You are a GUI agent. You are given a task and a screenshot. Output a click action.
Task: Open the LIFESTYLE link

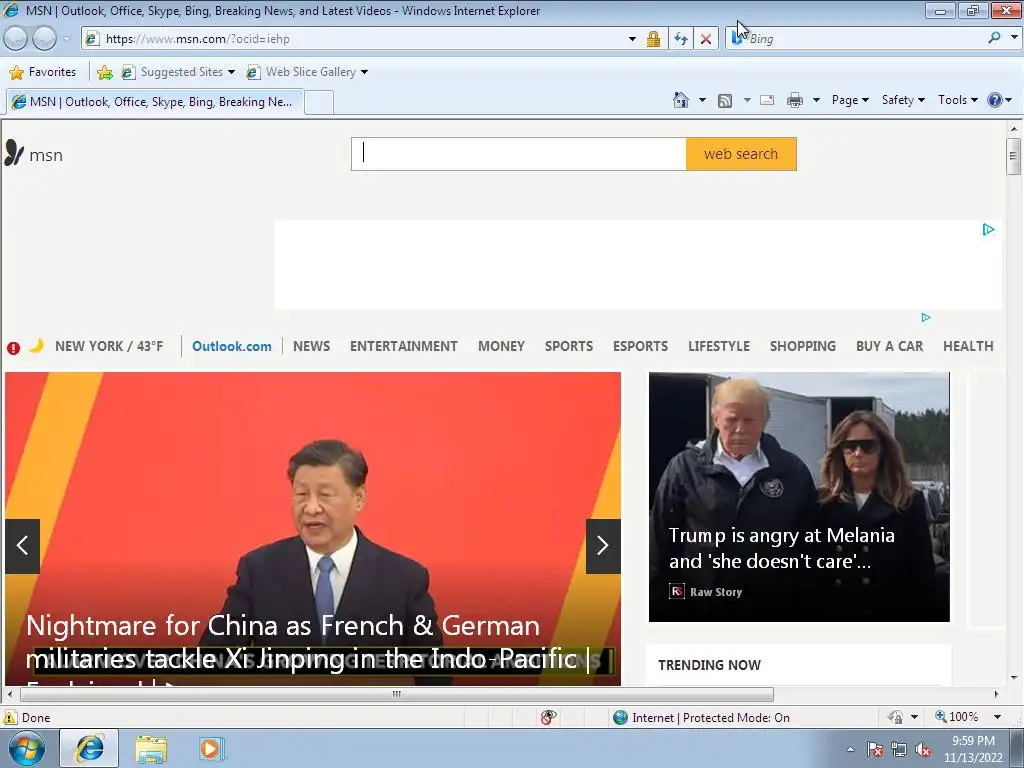tap(719, 346)
